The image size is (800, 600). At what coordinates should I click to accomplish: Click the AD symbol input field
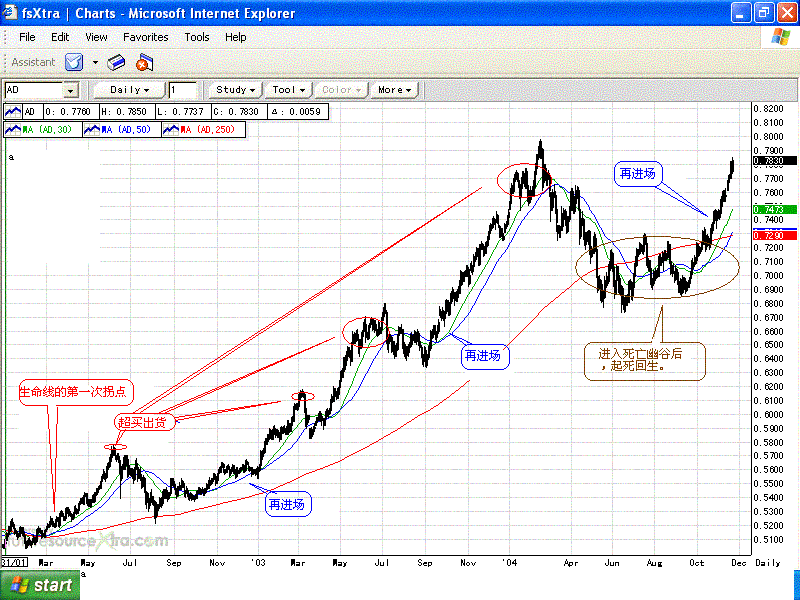pos(34,90)
